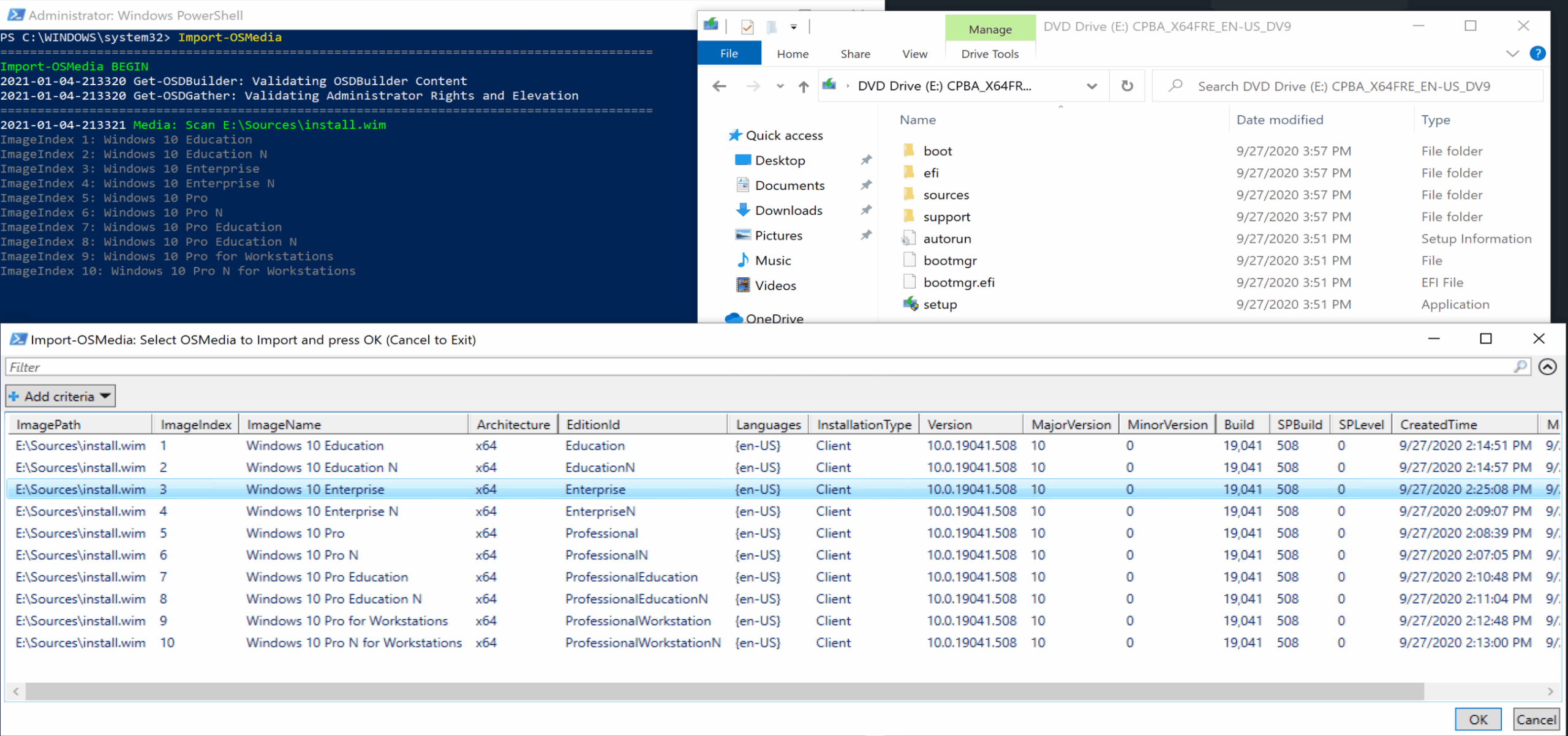1568x736 pixels.
Task: Unpin Desktop from Quick access
Action: click(x=866, y=160)
